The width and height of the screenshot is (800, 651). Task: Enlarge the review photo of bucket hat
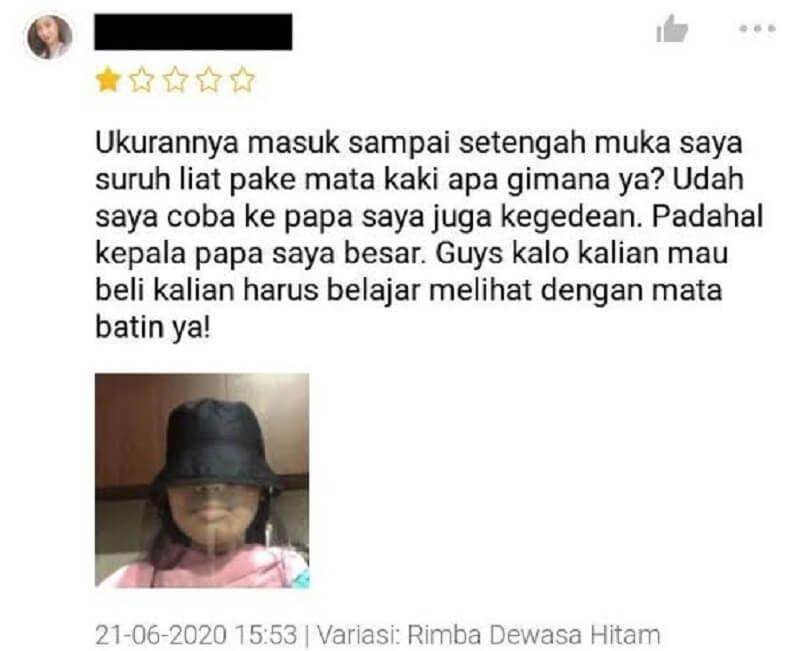(x=202, y=481)
